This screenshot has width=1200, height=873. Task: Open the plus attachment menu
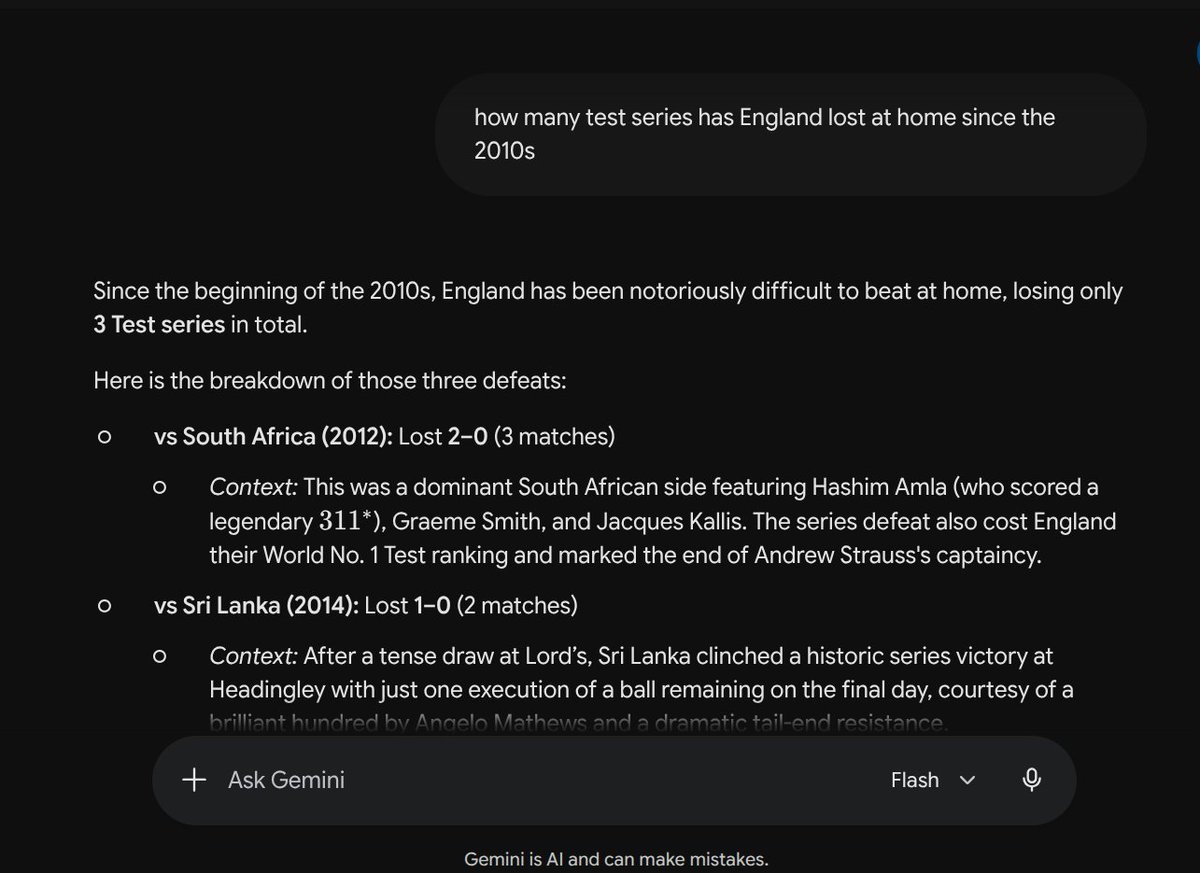point(194,780)
